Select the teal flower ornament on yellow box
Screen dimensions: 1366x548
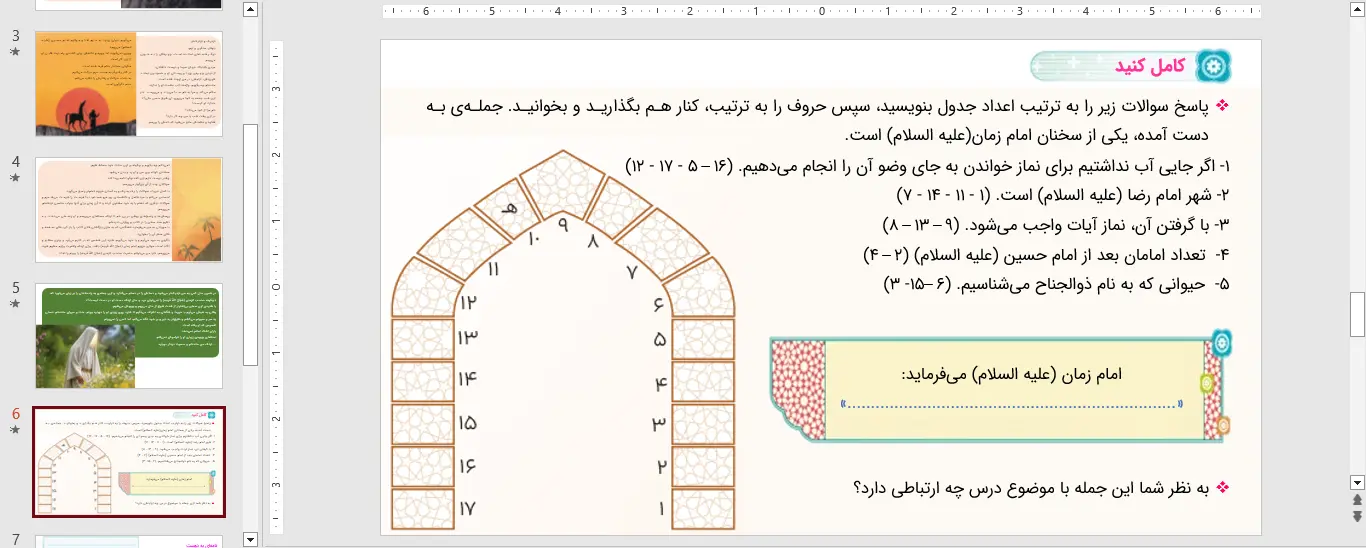click(x=1219, y=345)
